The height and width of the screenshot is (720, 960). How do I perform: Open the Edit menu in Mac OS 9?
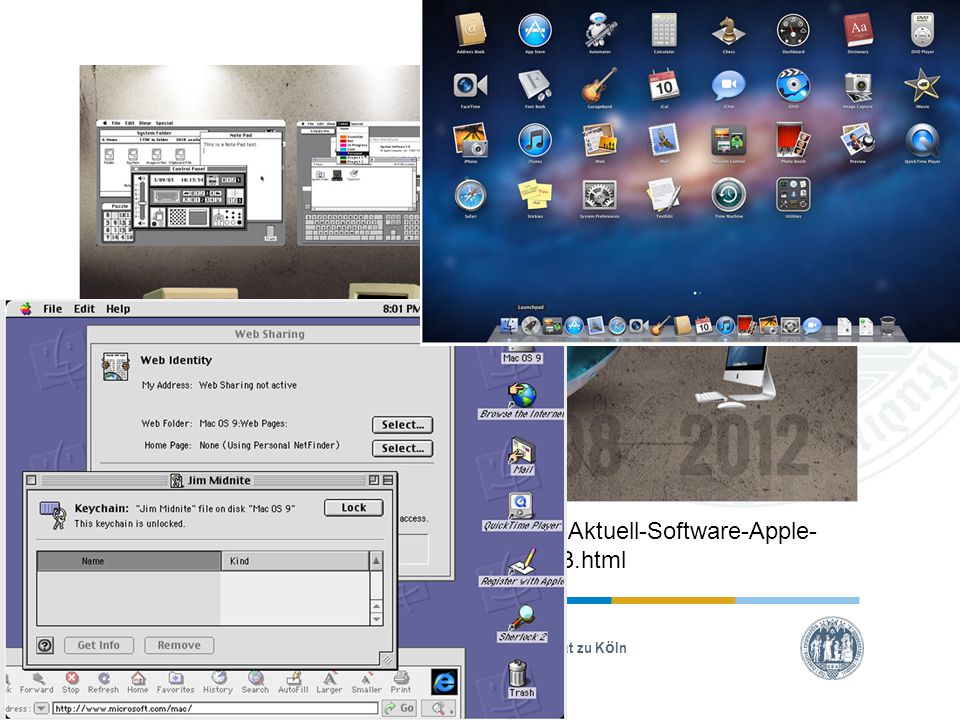coord(84,309)
